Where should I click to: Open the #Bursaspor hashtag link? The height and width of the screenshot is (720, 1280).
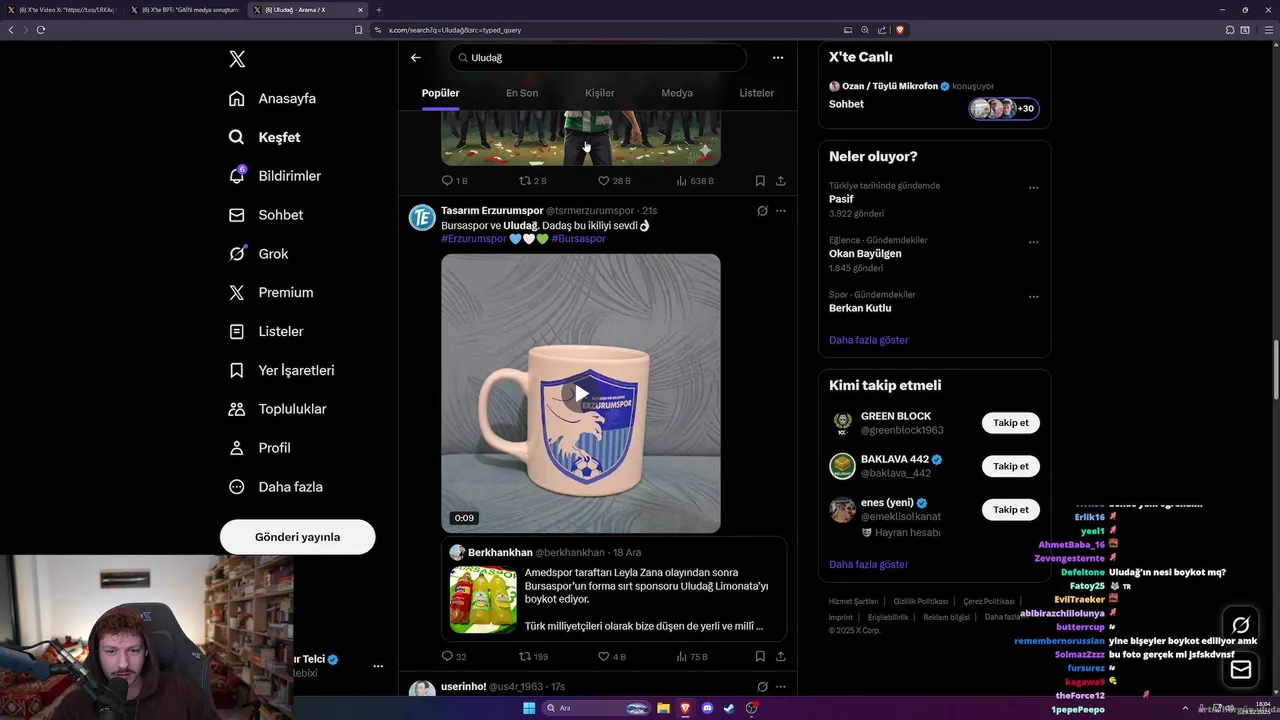tap(578, 239)
